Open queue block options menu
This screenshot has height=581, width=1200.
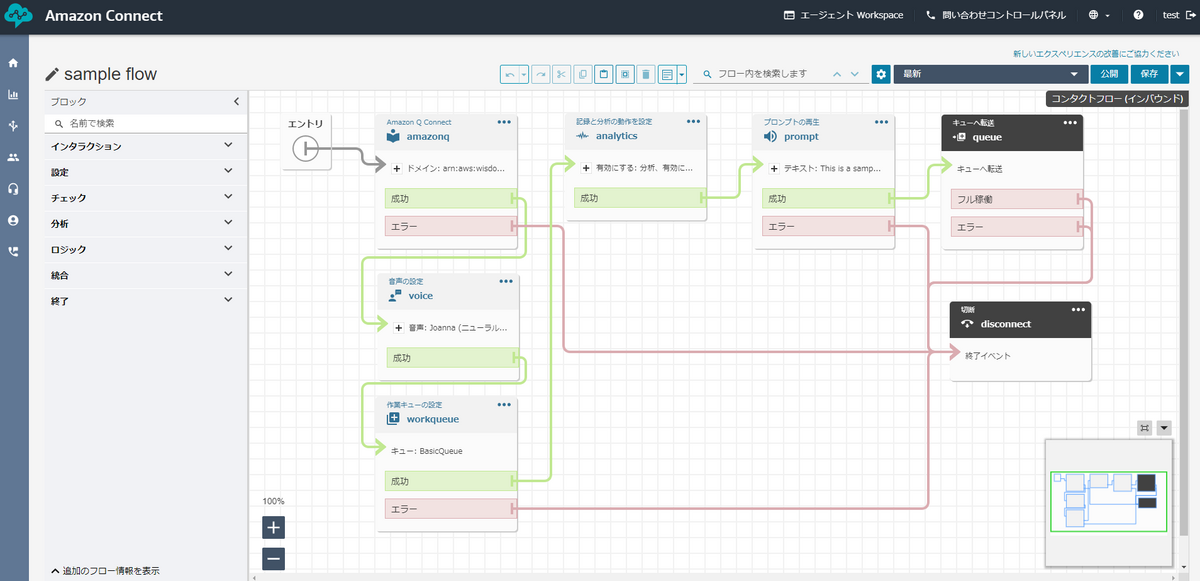(x=1070, y=122)
